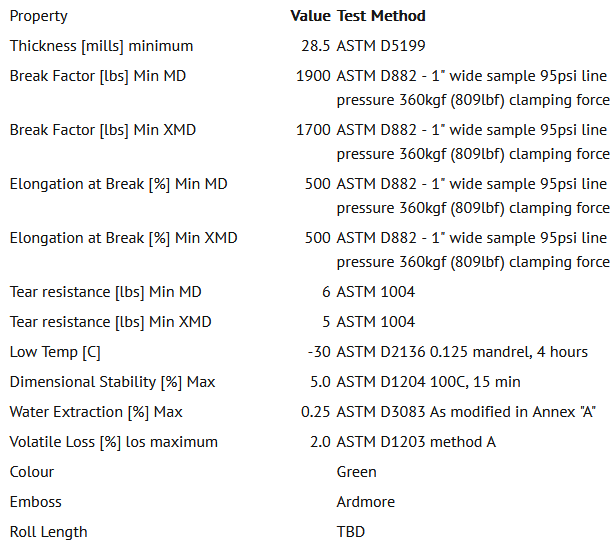Select the "Dimensional Stability [%] Max" label
This screenshot has height=548, width=611.
pos(112,382)
